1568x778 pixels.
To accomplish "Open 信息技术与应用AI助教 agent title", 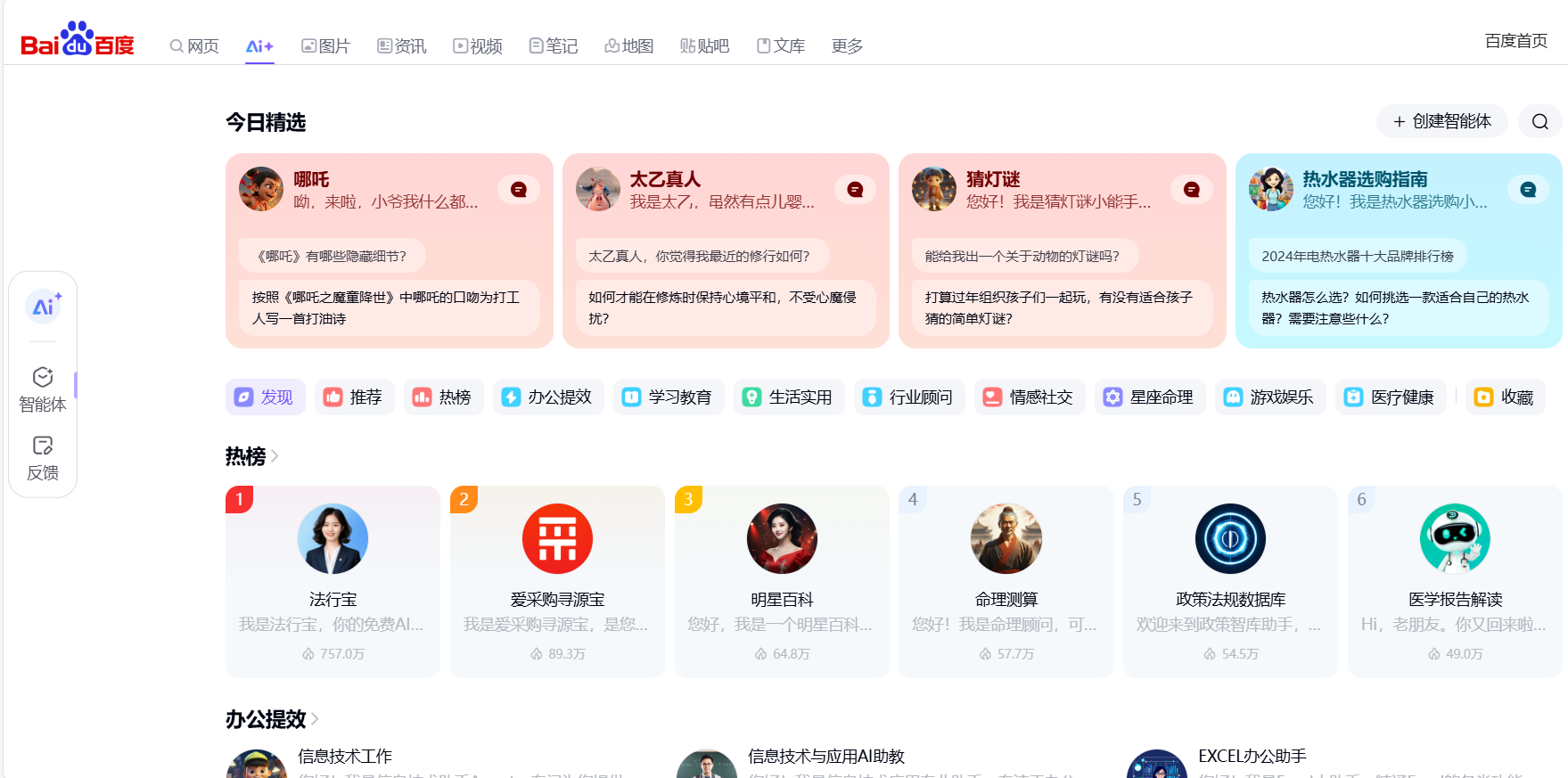I will (825, 756).
